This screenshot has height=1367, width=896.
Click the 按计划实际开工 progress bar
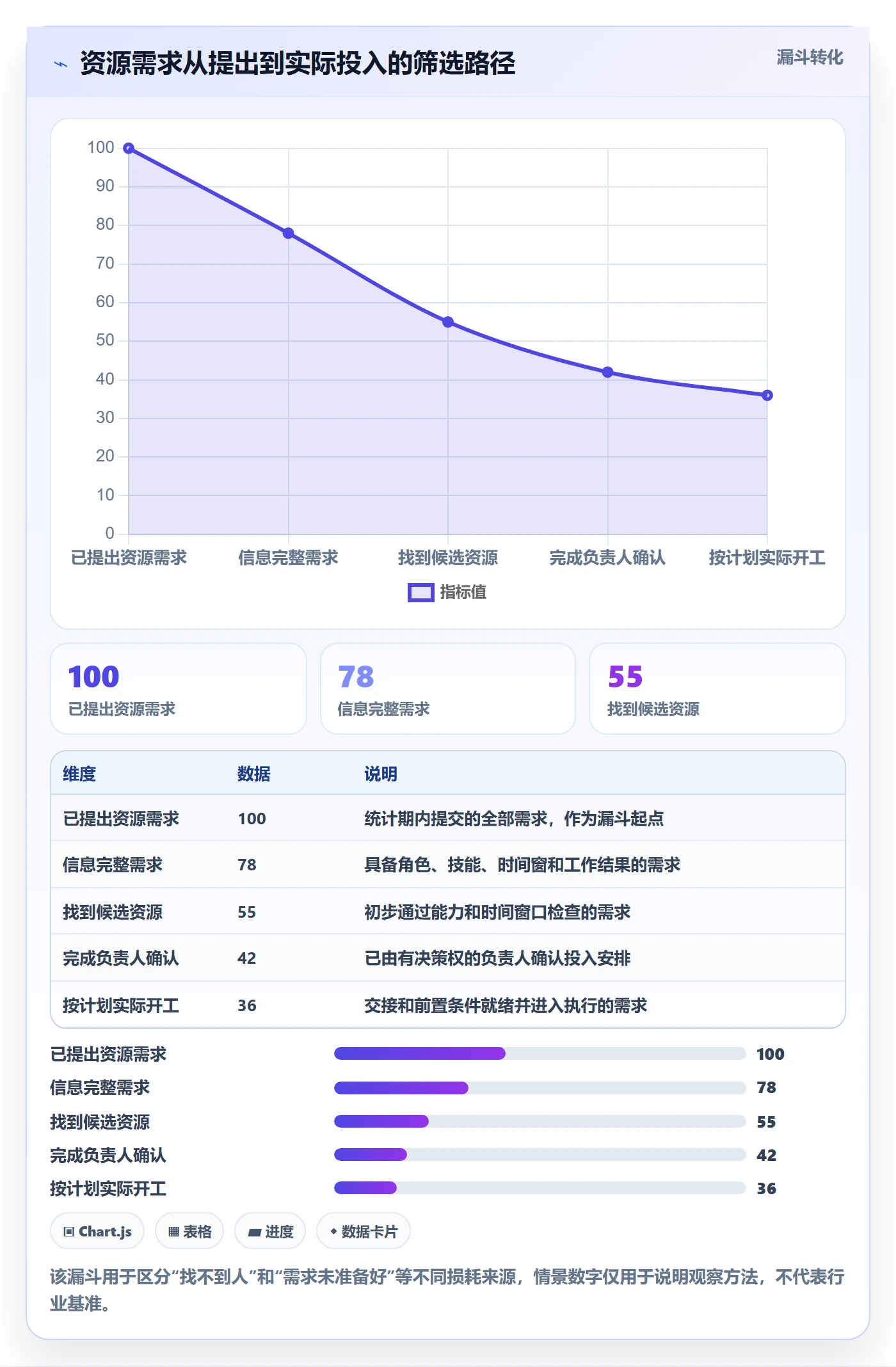point(540,1188)
